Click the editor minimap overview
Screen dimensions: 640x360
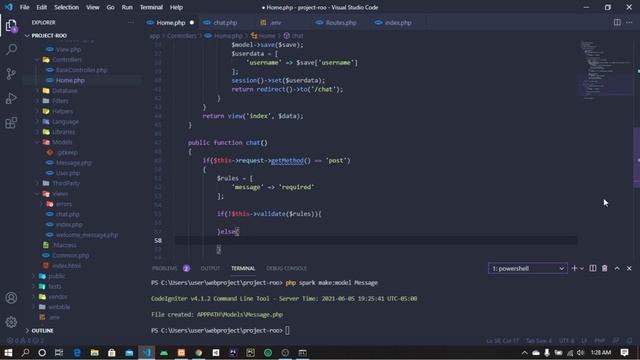point(606,69)
